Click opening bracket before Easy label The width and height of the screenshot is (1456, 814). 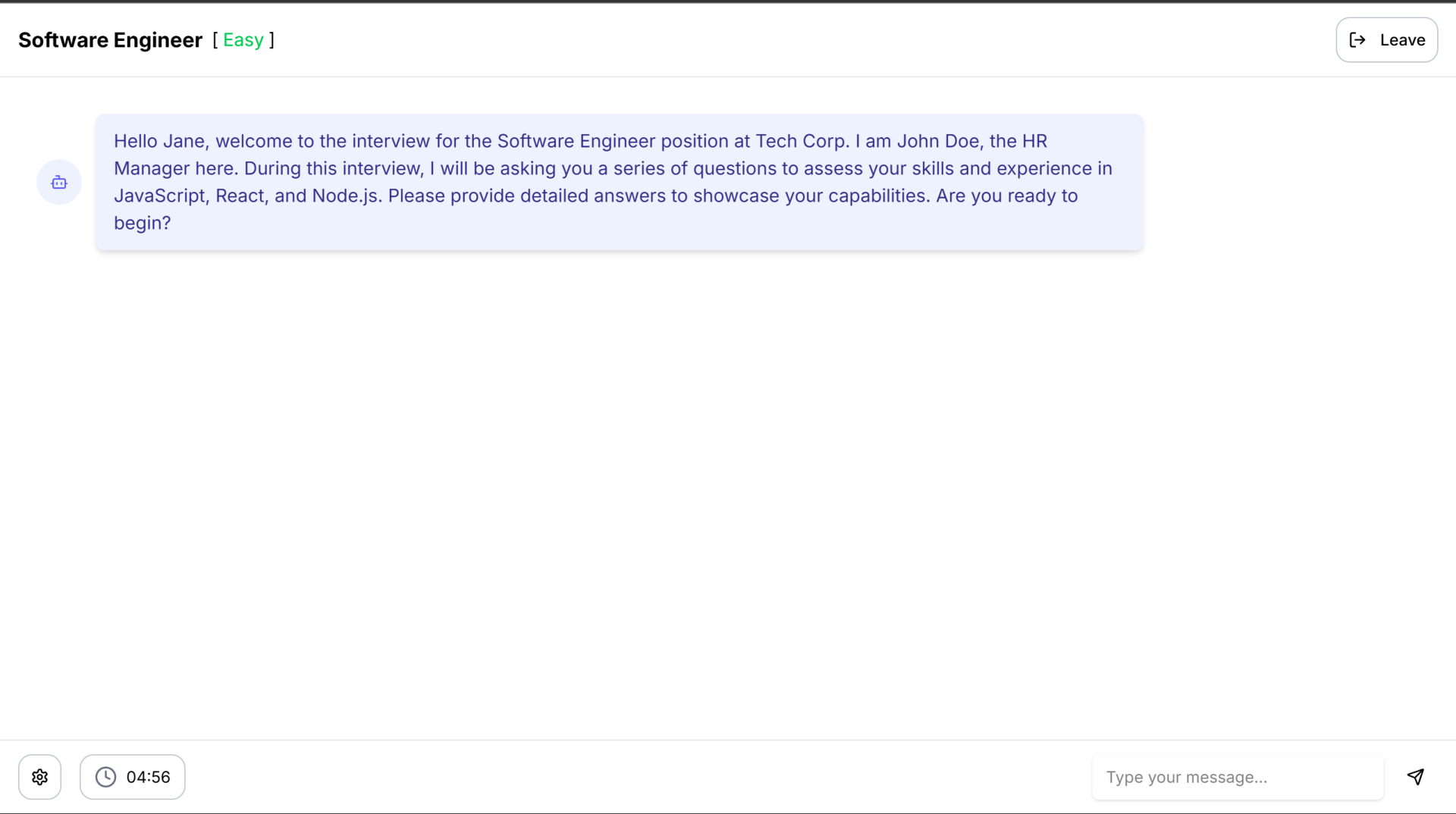215,40
